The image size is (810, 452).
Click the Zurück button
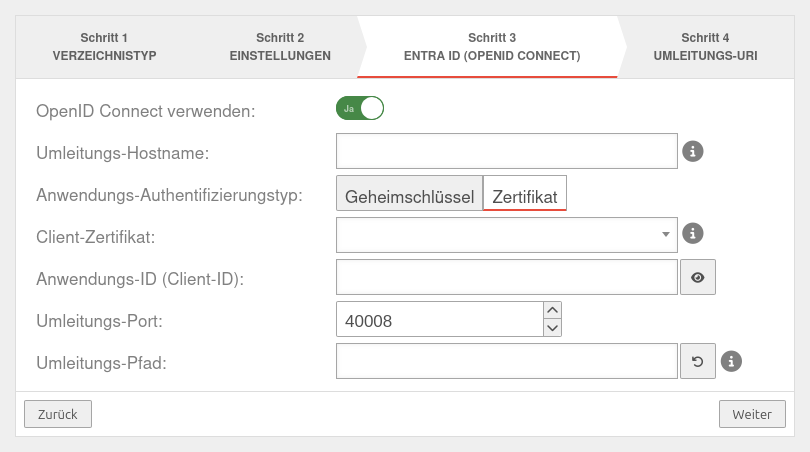pos(58,414)
